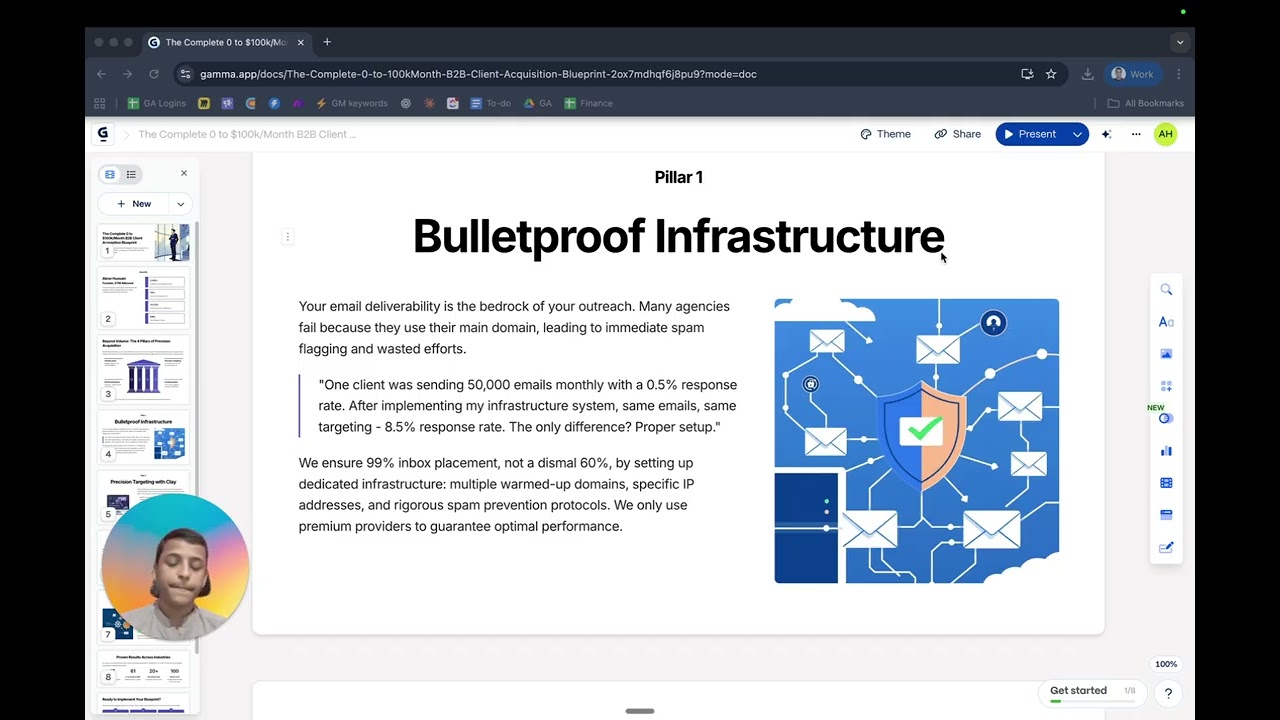Open ChatGPT bookmark icon
The width and height of the screenshot is (1280, 720).
click(405, 103)
